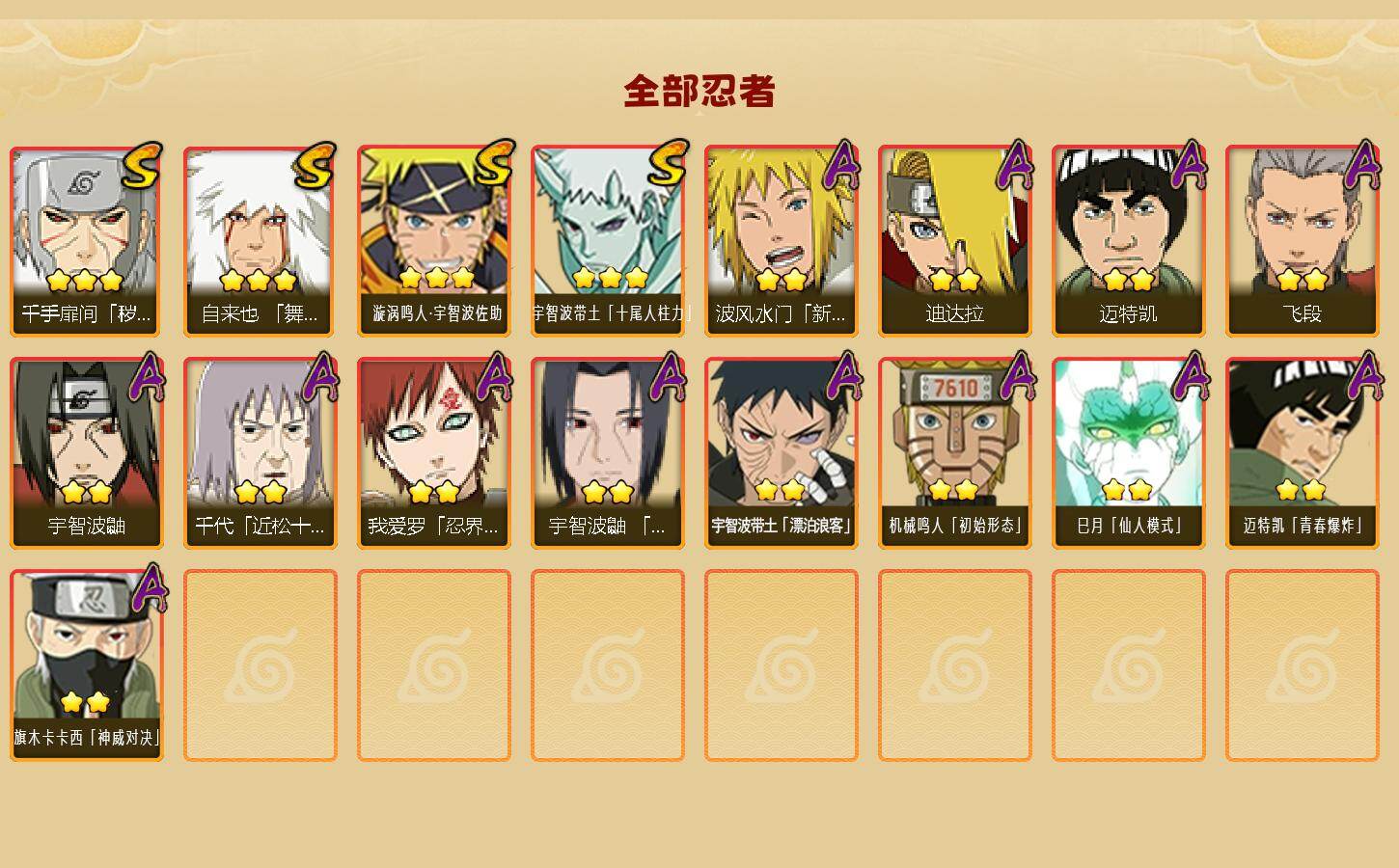This screenshot has width=1399, height=868.
Task: Click the 迪达拉 ninja portrait
Action: [x=955, y=241]
